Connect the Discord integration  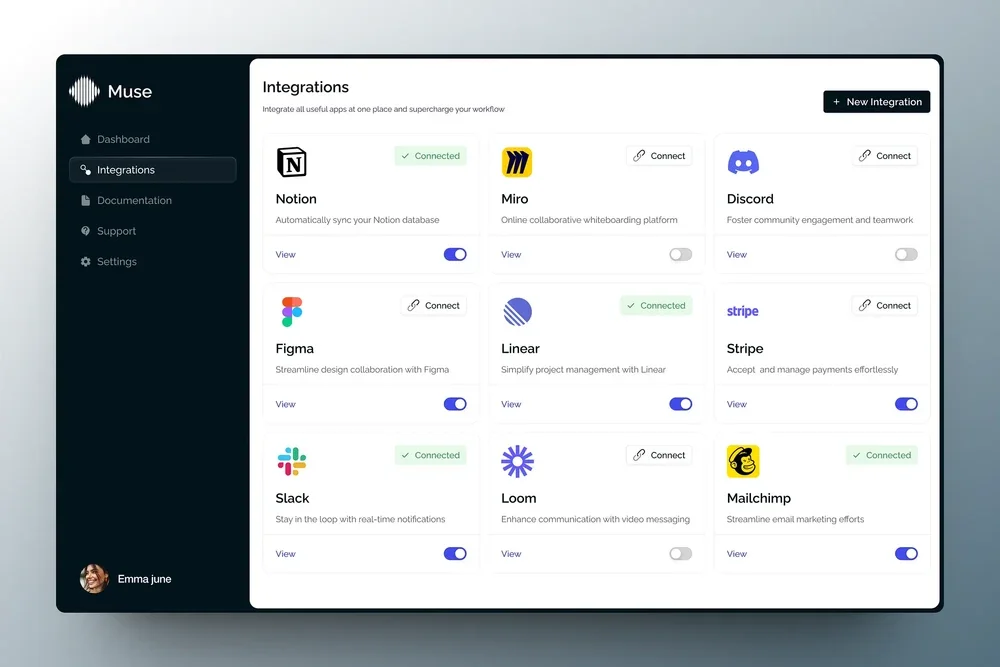885,156
